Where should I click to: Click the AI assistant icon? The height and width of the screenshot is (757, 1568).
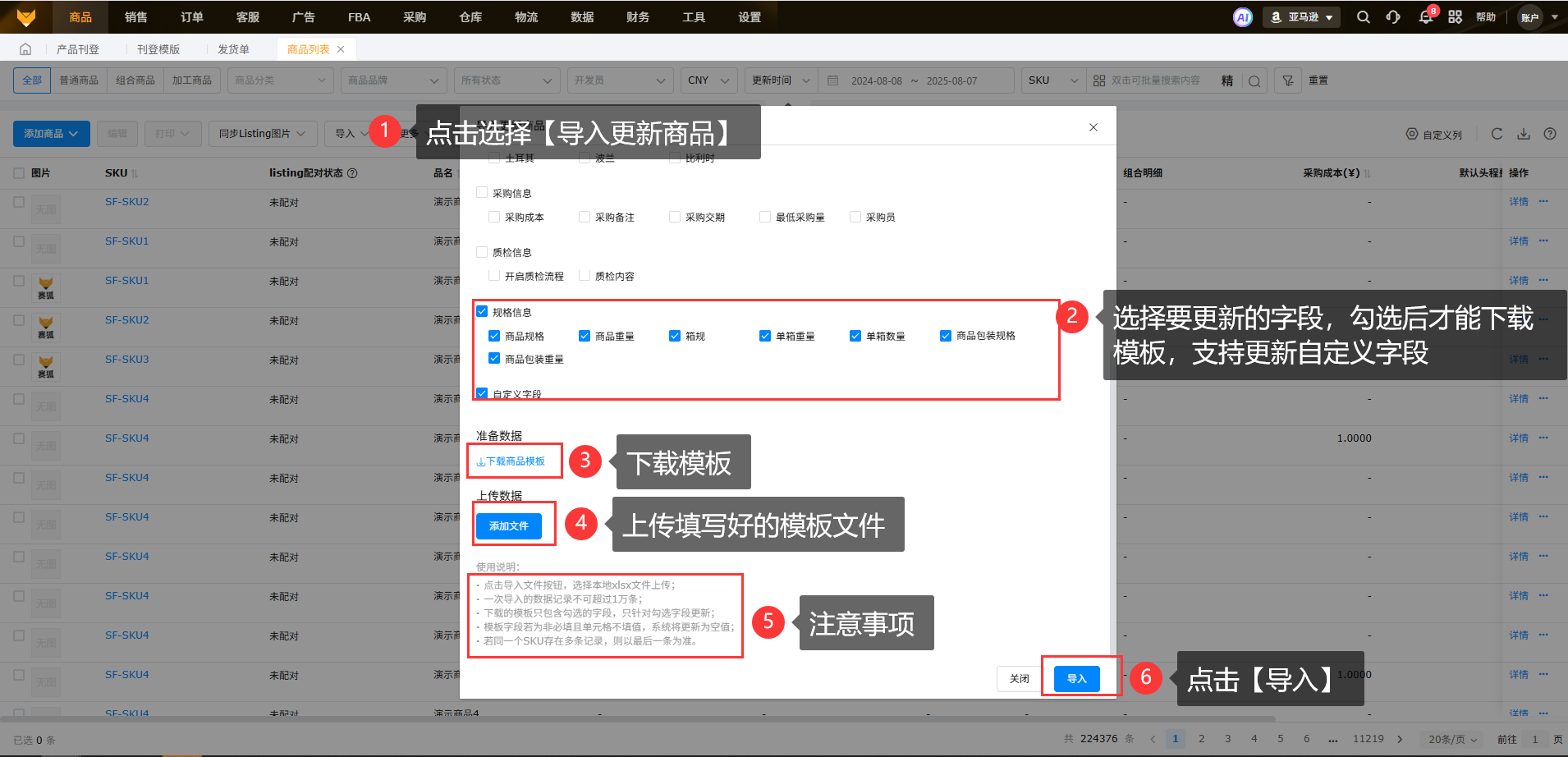click(x=1242, y=17)
